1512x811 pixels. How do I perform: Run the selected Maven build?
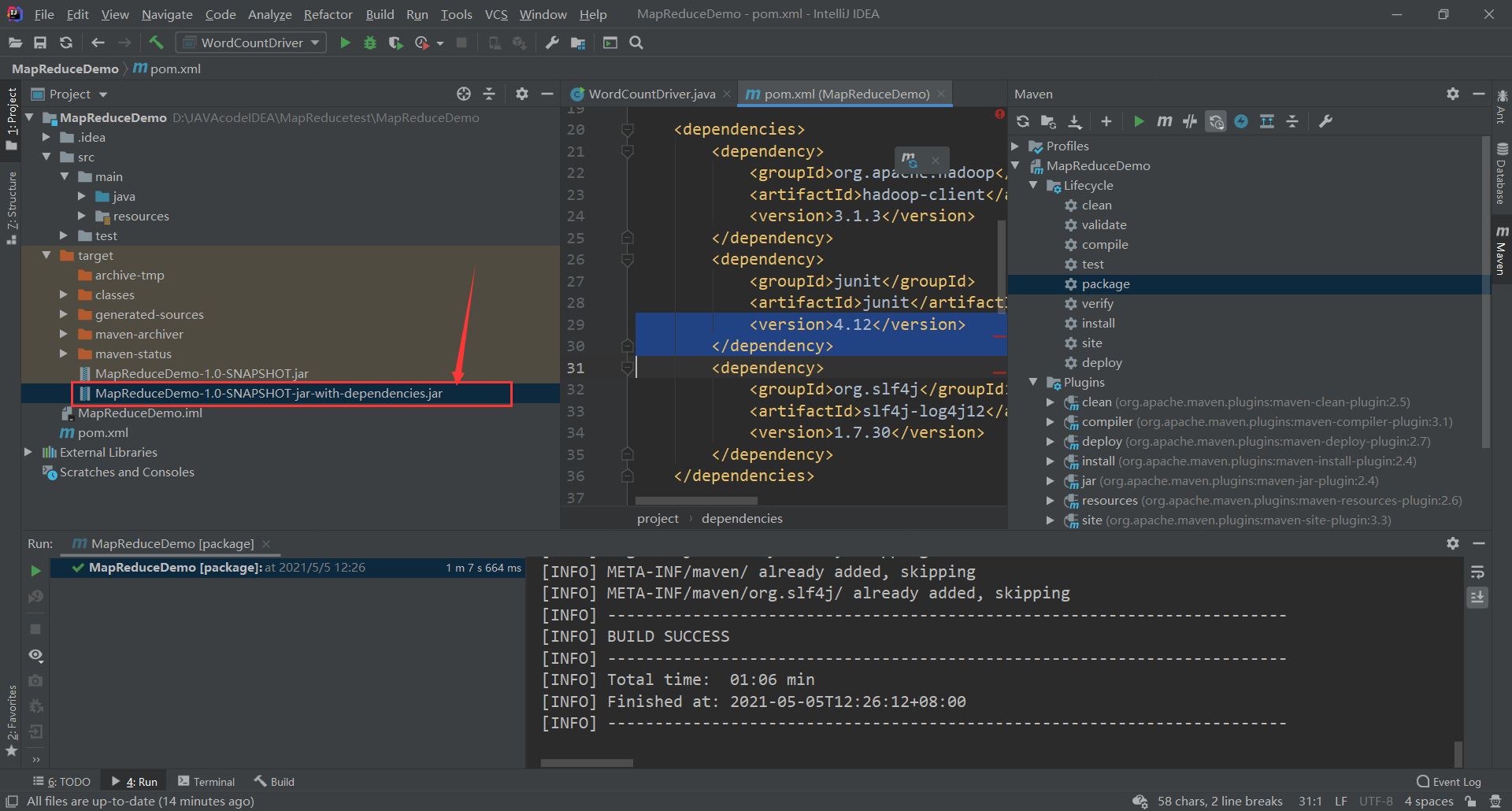point(1139,121)
